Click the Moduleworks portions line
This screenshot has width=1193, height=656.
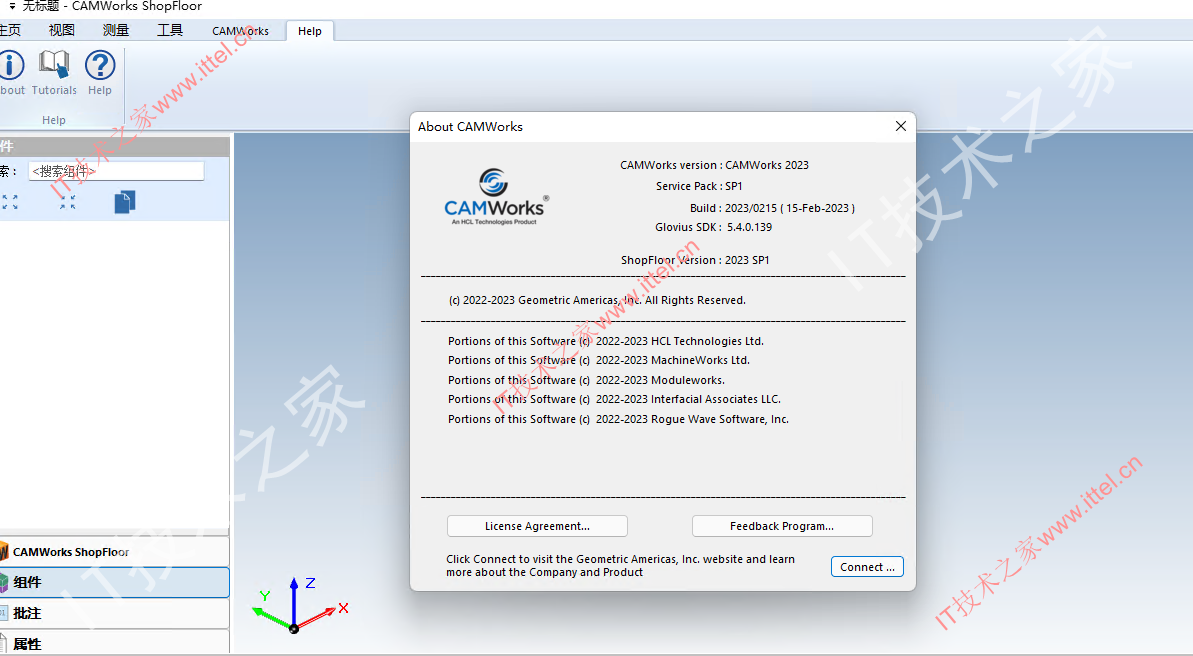point(587,380)
